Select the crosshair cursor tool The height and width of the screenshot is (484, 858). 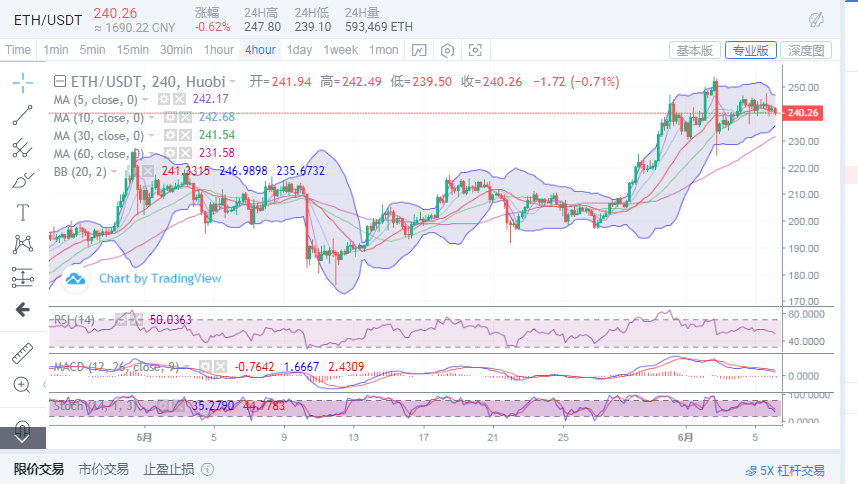click(22, 83)
